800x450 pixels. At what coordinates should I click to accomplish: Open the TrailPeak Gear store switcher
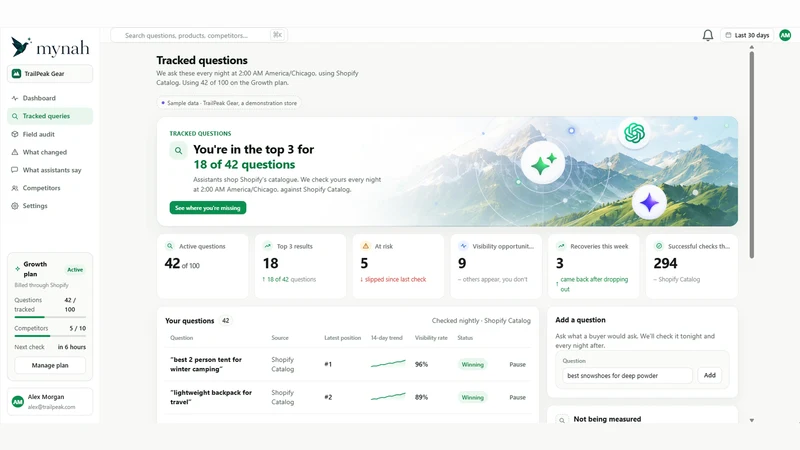click(50, 73)
